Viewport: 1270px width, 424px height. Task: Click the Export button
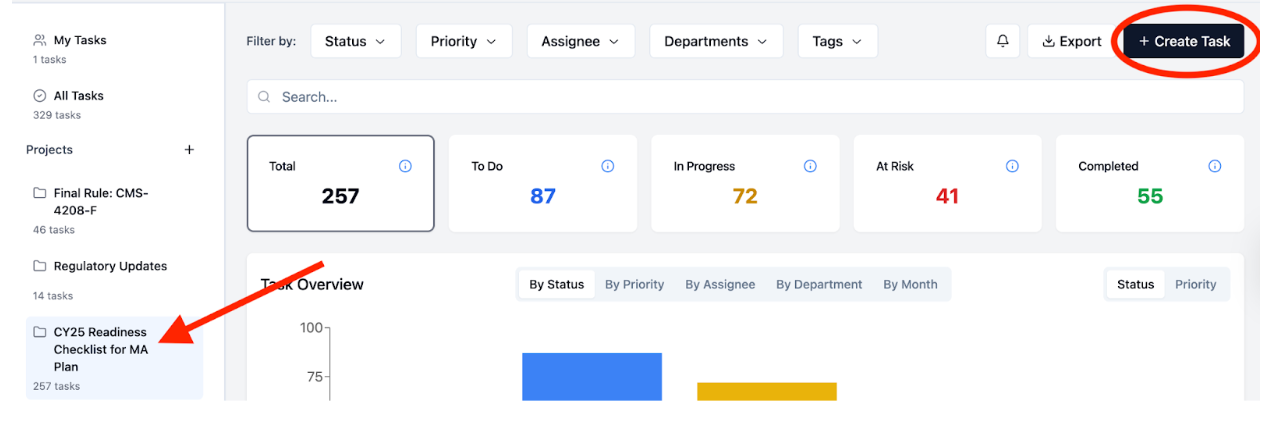1071,41
